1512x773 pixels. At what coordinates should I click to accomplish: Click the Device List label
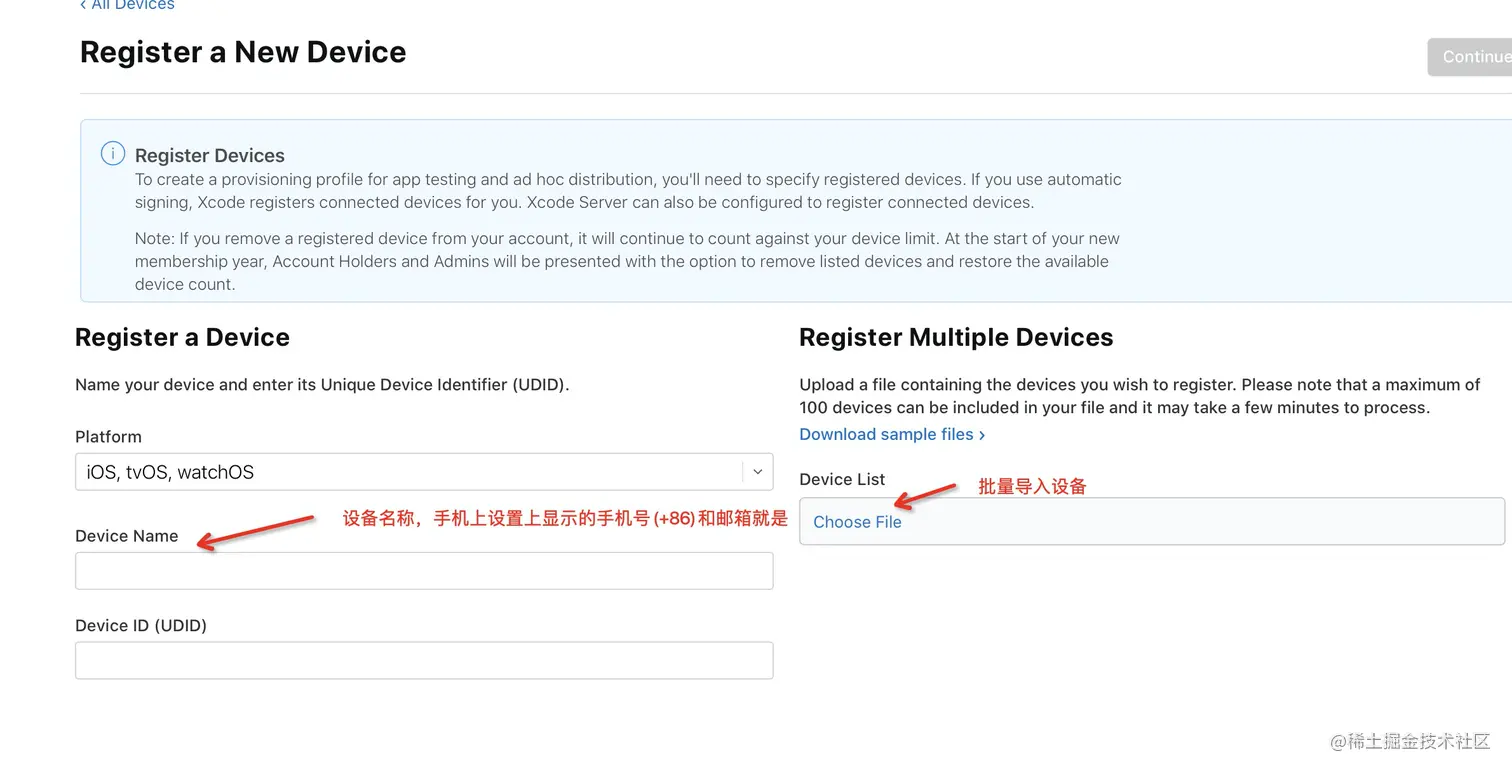coord(842,479)
